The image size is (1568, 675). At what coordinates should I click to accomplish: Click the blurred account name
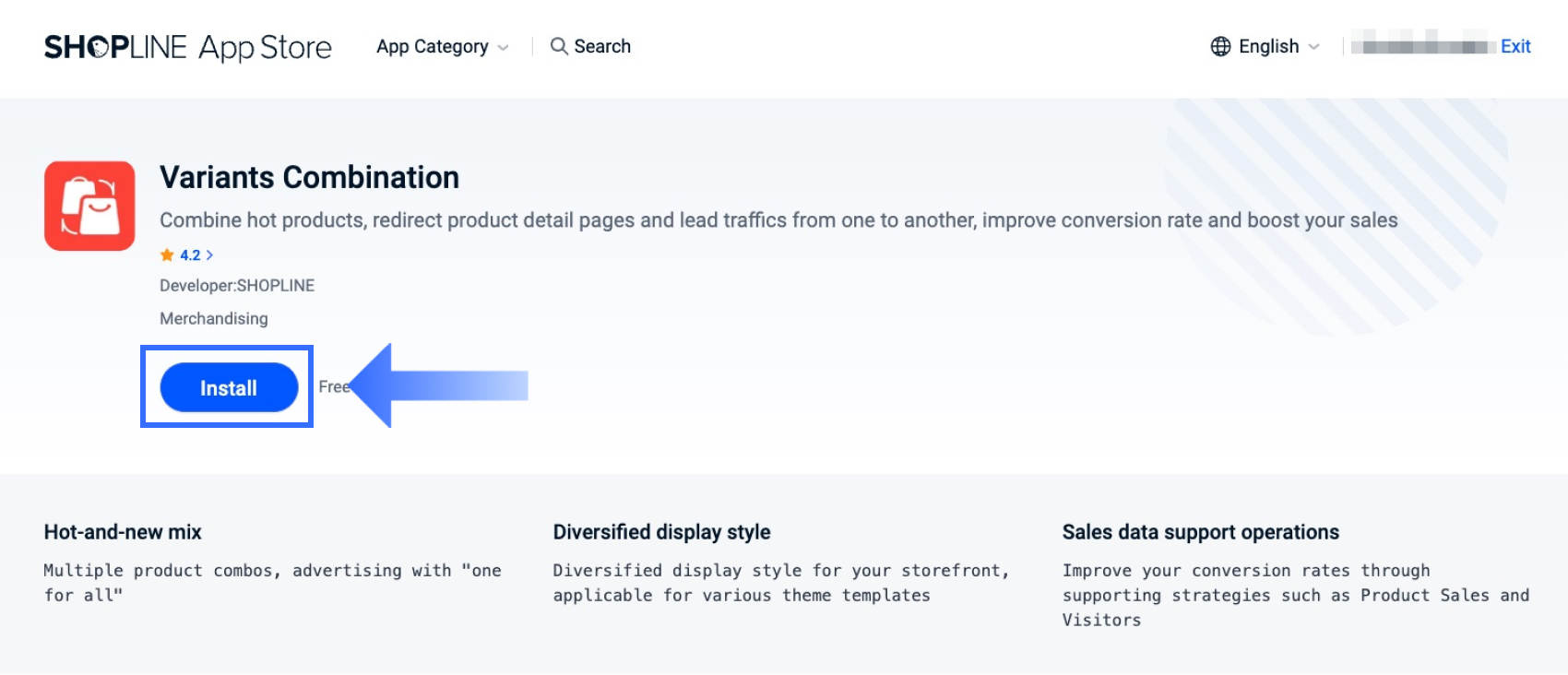point(1422,45)
